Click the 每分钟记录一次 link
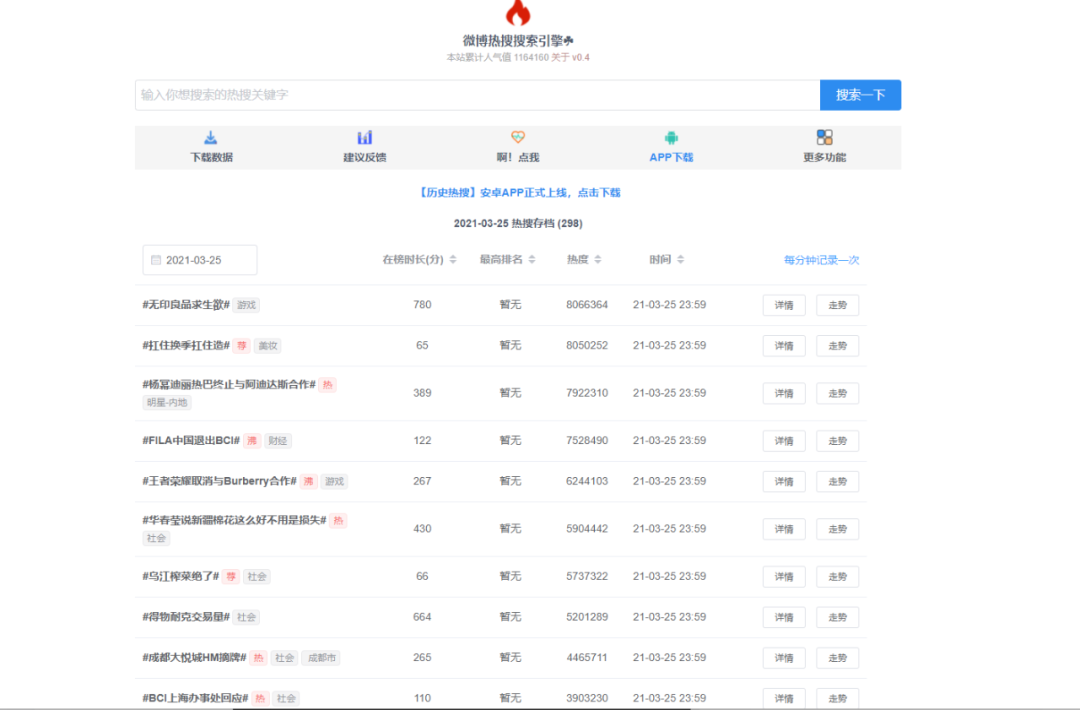 821,260
